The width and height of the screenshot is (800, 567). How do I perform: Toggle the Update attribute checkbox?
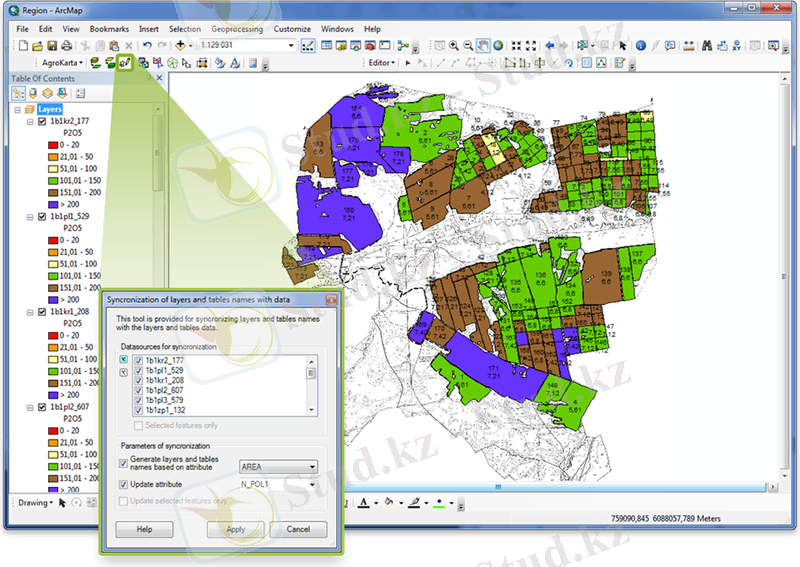(x=124, y=484)
